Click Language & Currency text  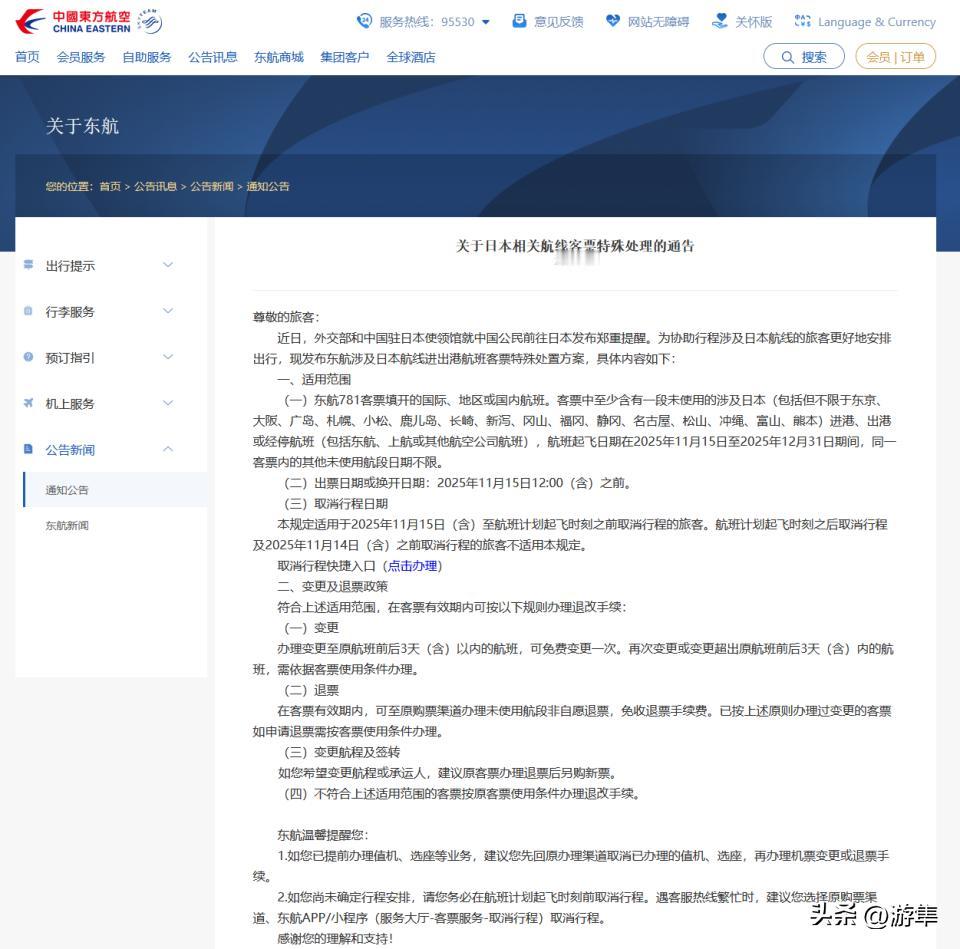point(877,22)
